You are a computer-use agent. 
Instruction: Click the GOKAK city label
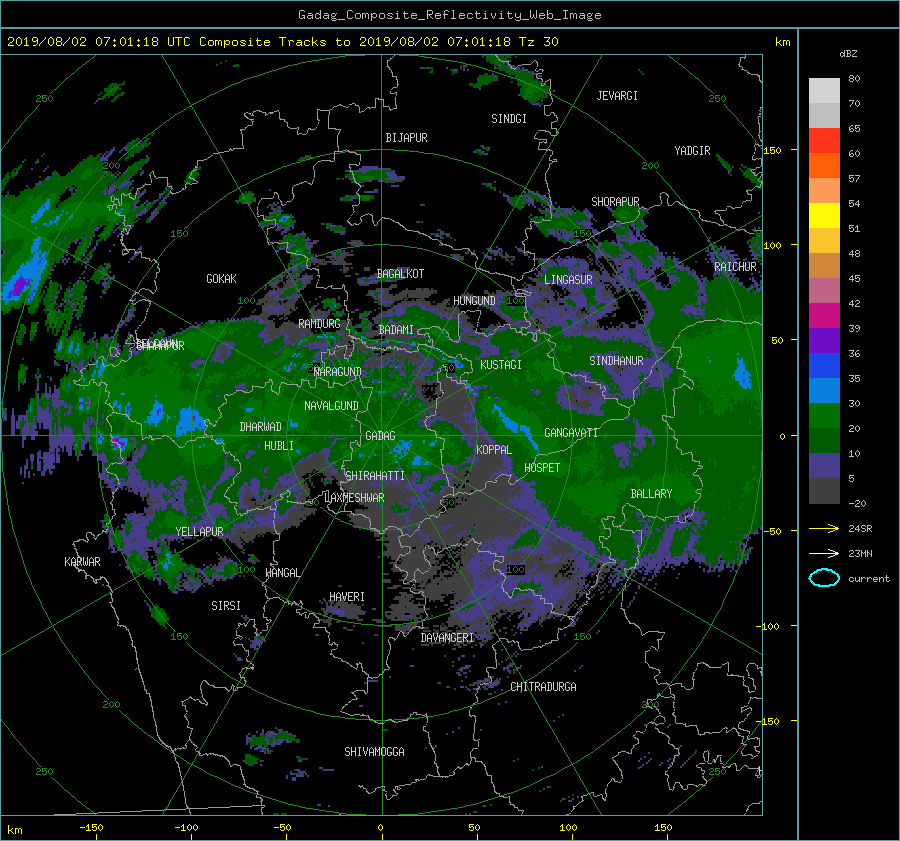[222, 278]
